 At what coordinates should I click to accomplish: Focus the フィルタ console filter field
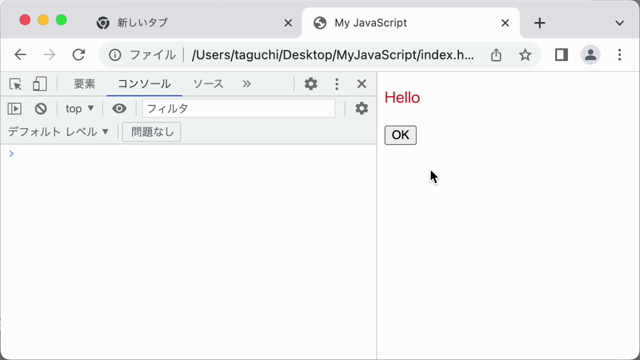[239, 109]
